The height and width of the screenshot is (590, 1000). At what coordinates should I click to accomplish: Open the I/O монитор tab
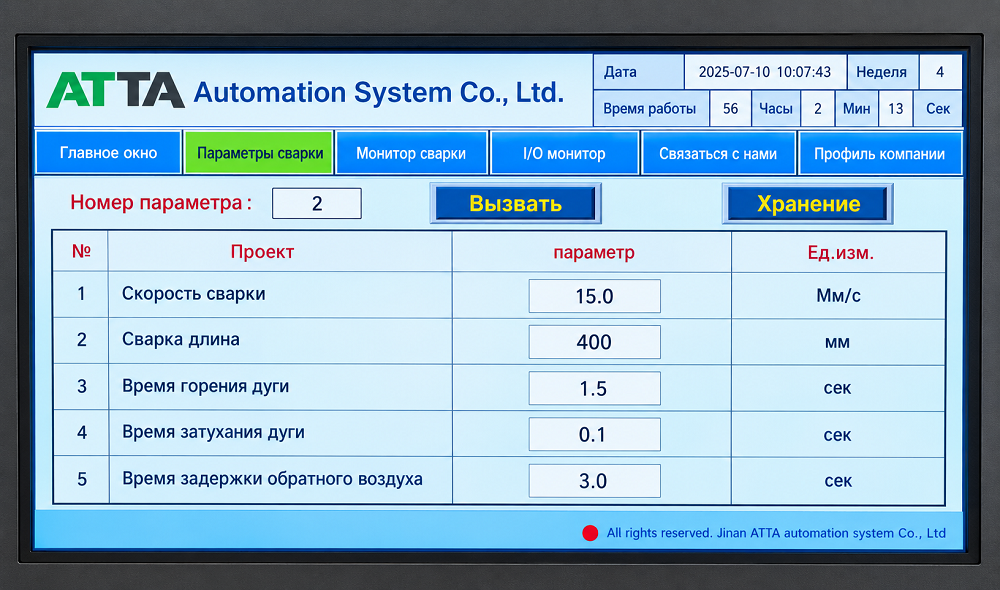pos(564,153)
